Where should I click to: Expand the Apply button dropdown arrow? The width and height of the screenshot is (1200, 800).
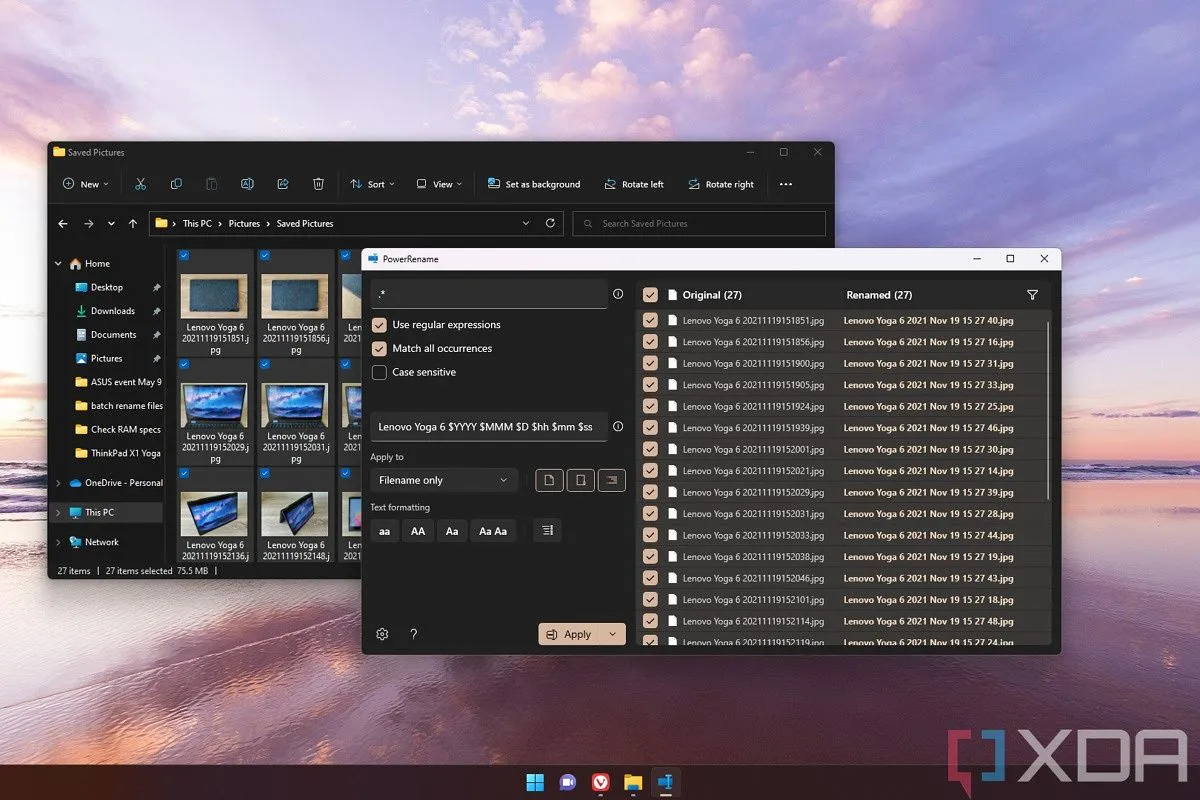613,634
